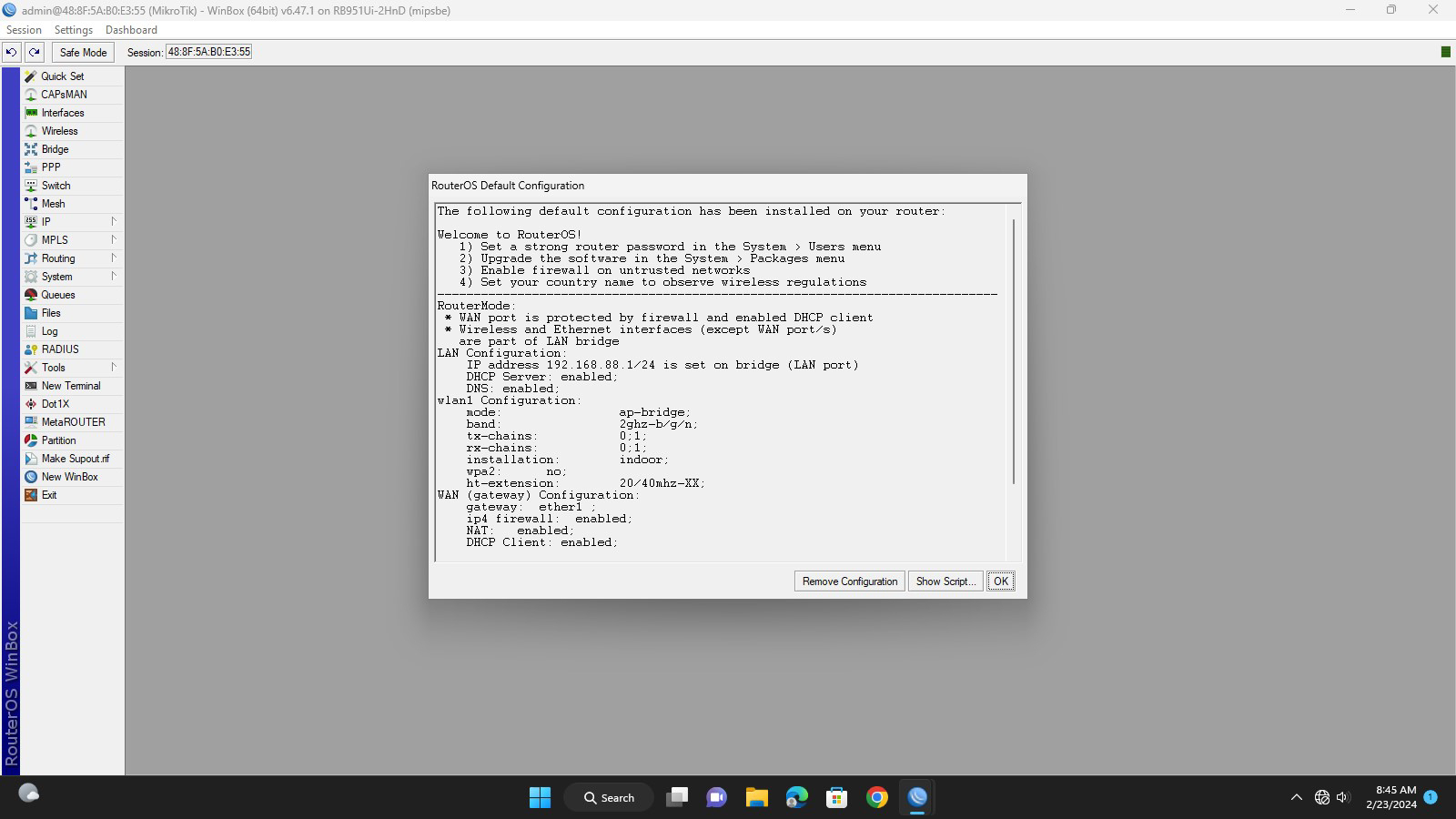Expand the IP submenu

(x=114, y=222)
